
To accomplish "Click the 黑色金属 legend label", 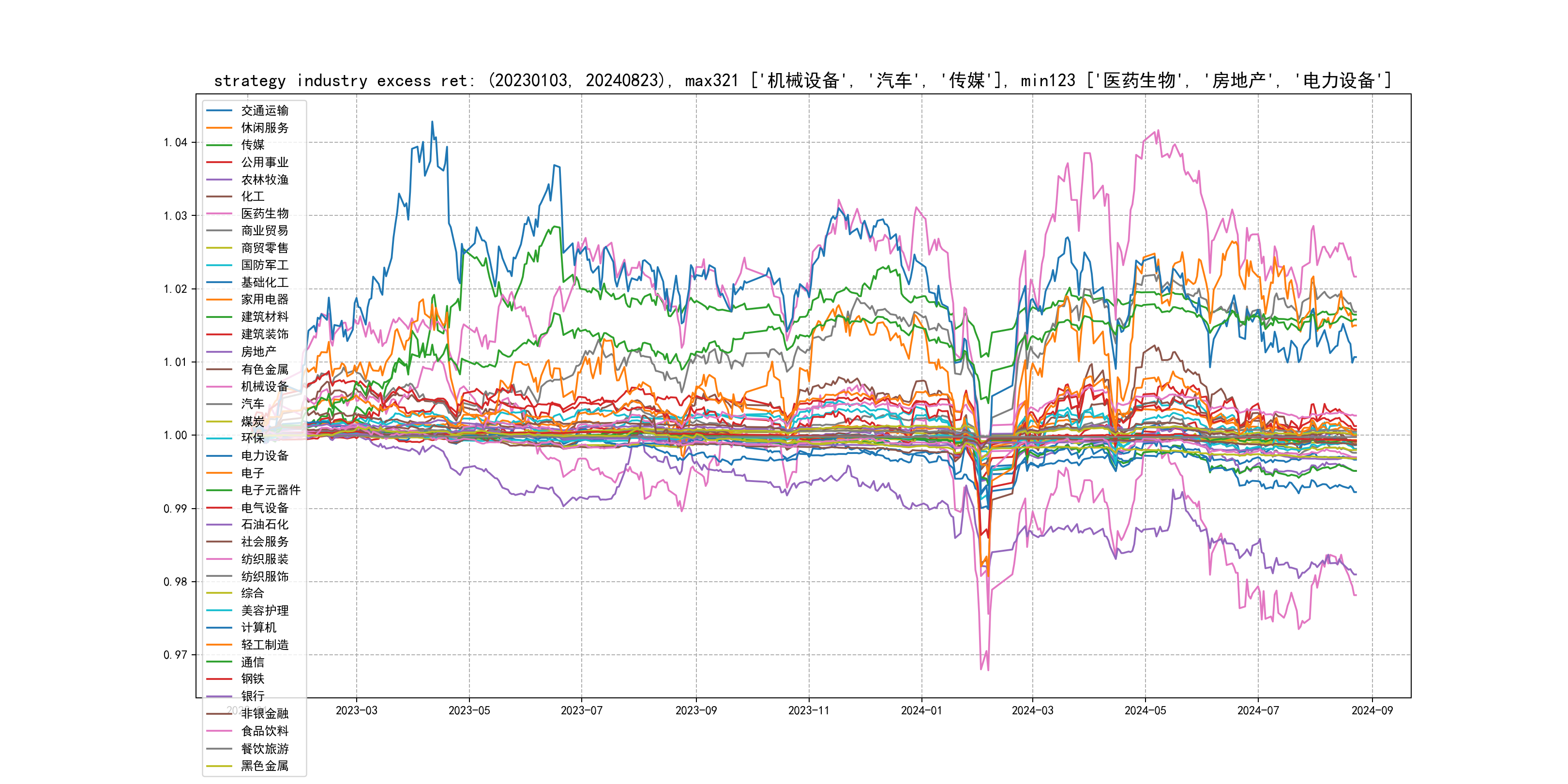I will coord(264,766).
